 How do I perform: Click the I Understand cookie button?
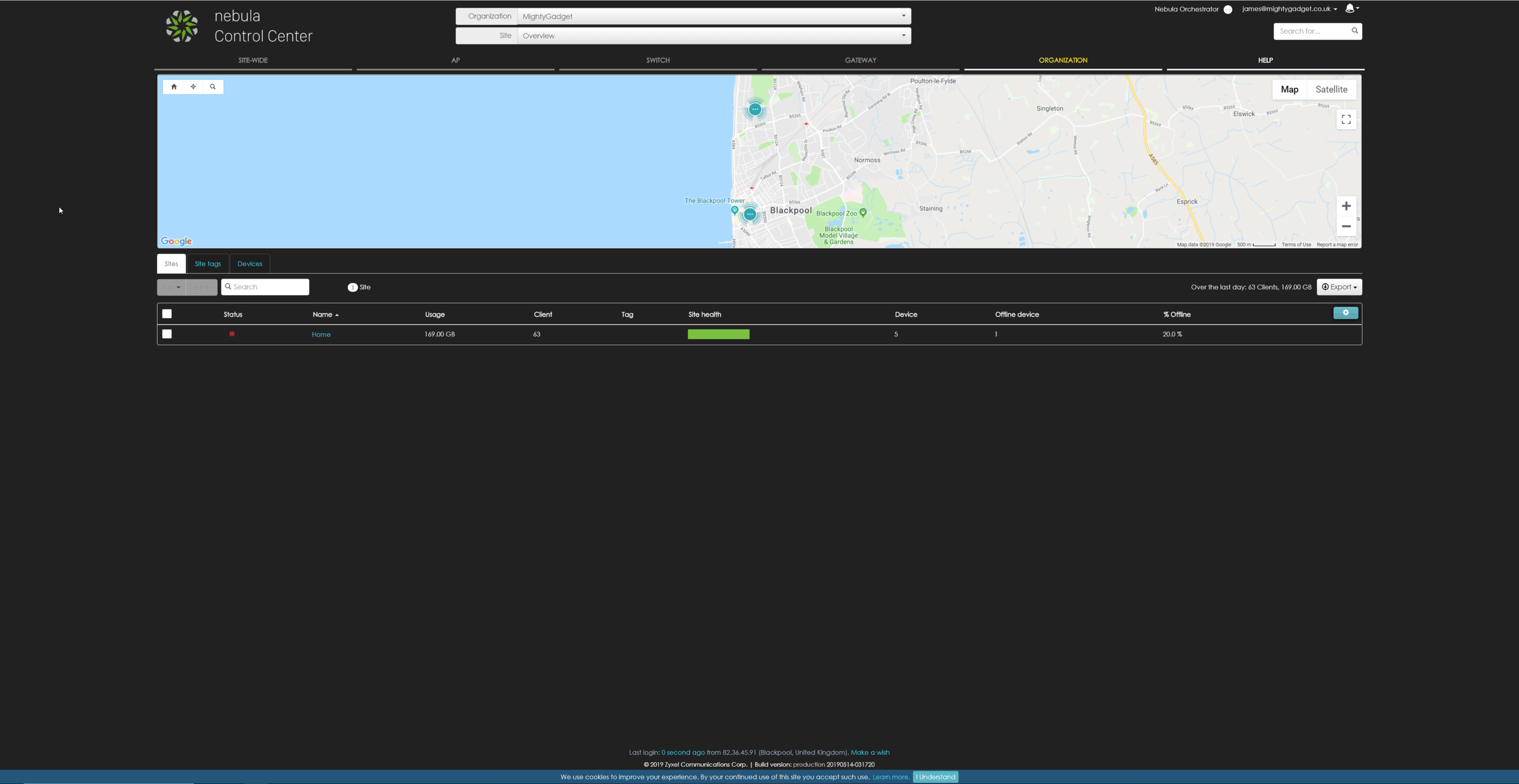point(935,777)
